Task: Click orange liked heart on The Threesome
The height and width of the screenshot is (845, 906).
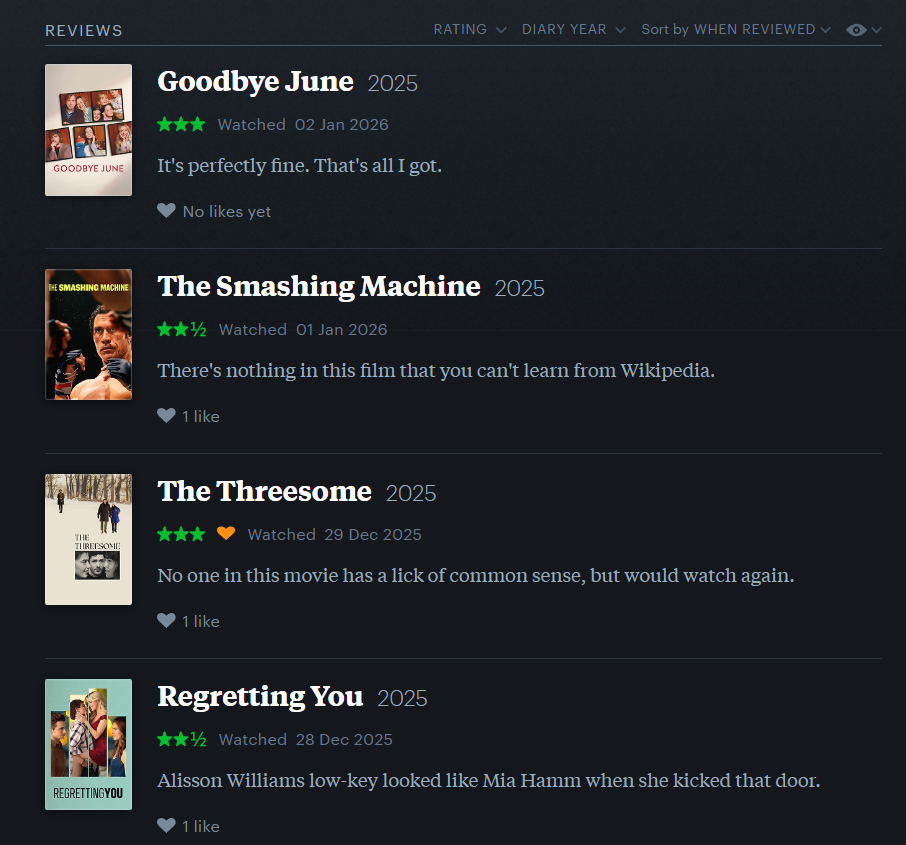Action: (226, 534)
